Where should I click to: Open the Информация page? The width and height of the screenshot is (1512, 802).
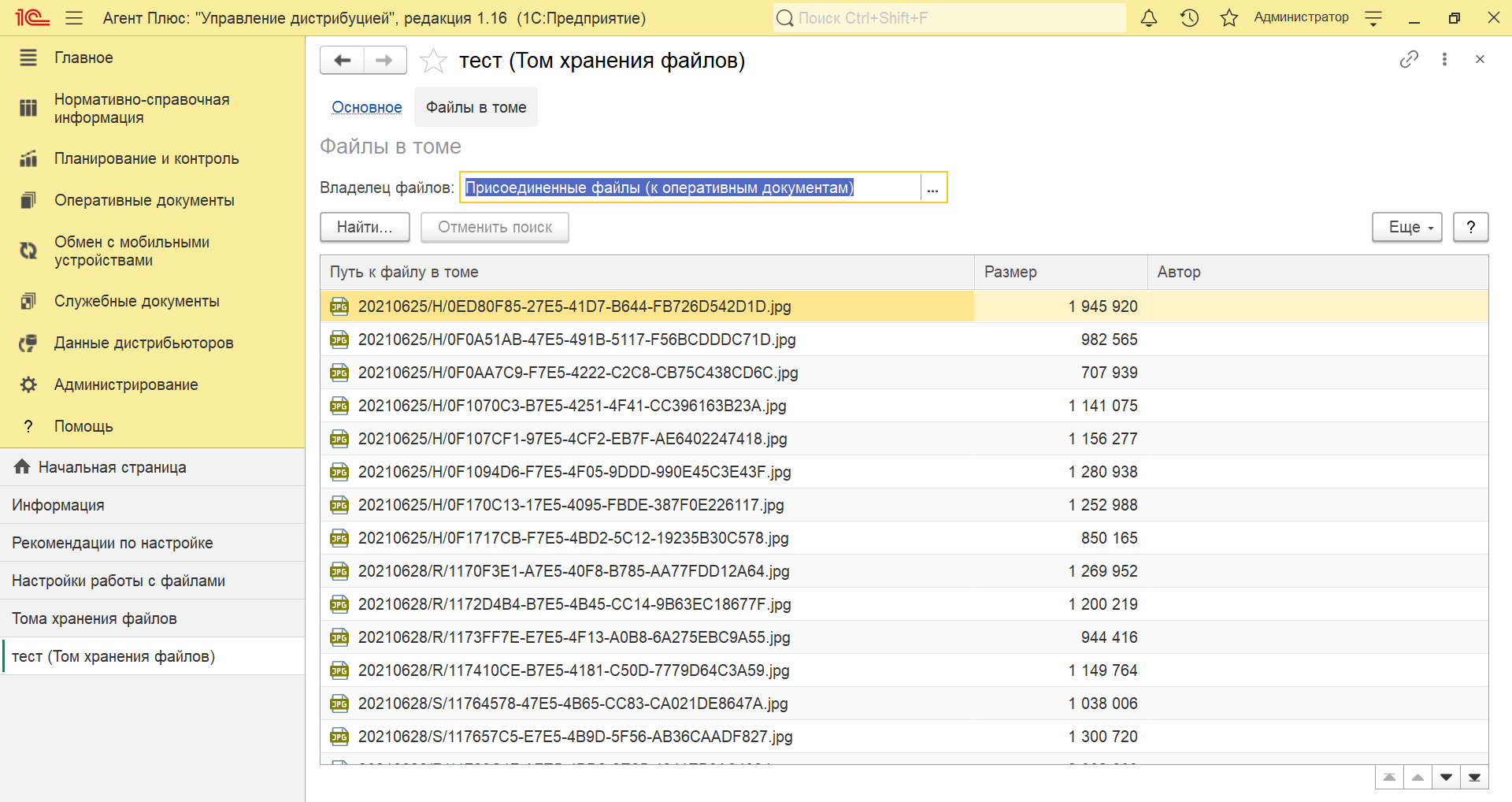(x=152, y=505)
